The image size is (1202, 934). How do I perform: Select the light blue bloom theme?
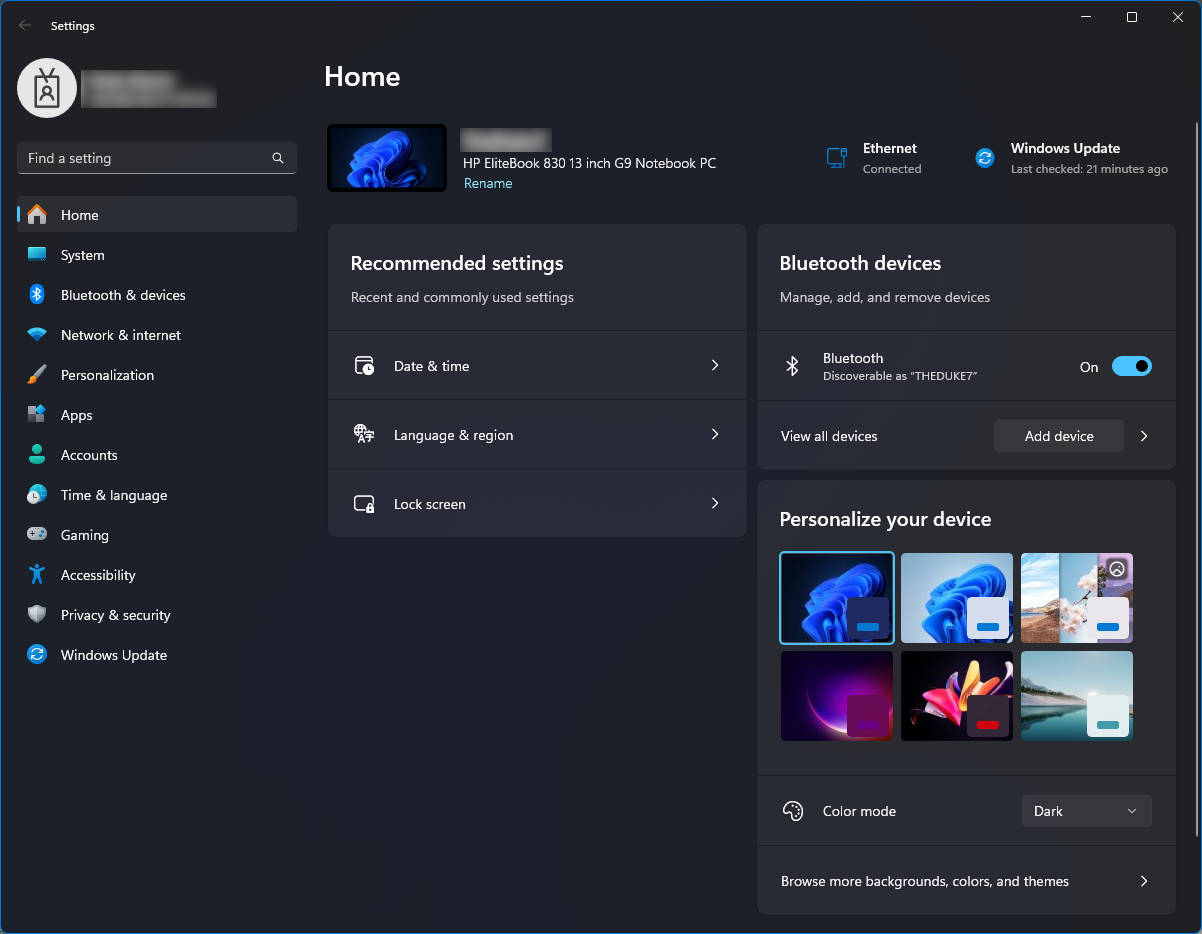pos(957,598)
